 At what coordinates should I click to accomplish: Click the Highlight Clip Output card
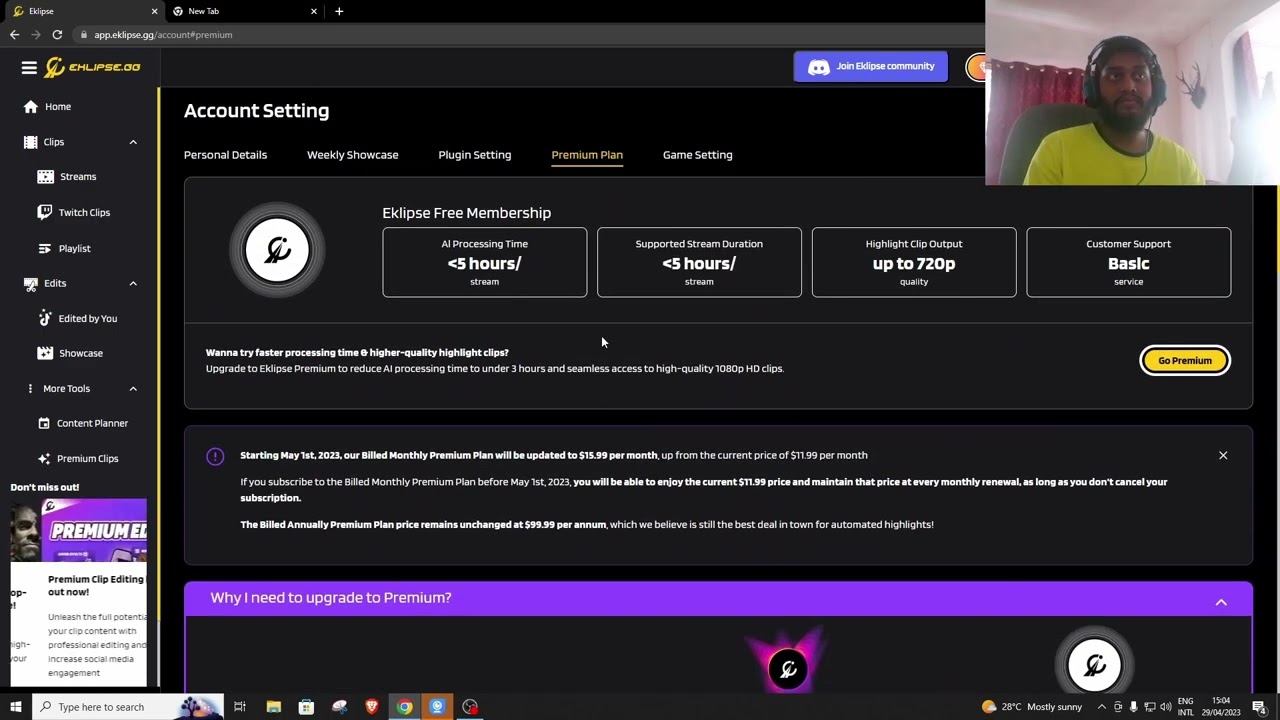pyautogui.click(x=914, y=262)
